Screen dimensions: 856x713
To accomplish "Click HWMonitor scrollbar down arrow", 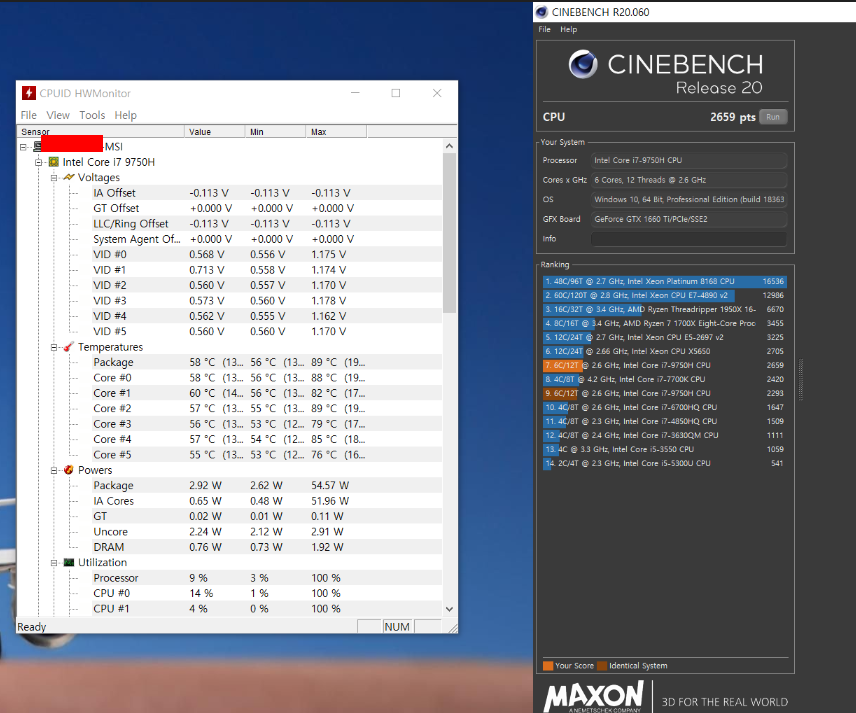I will pyautogui.click(x=449, y=609).
